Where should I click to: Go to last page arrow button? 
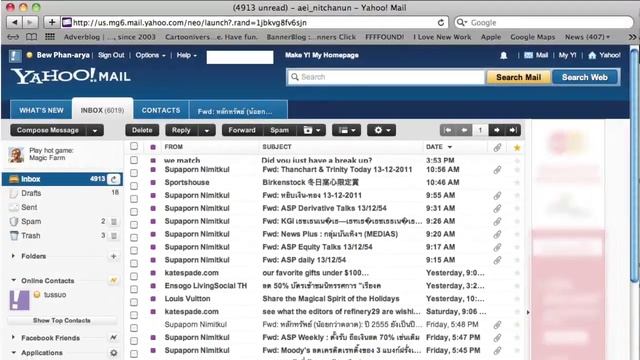pos(513,130)
